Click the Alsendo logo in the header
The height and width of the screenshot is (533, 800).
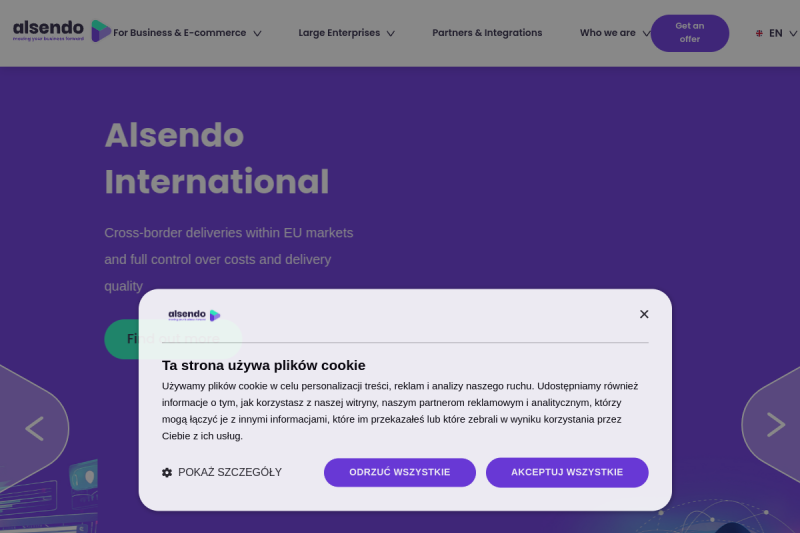click(61, 31)
